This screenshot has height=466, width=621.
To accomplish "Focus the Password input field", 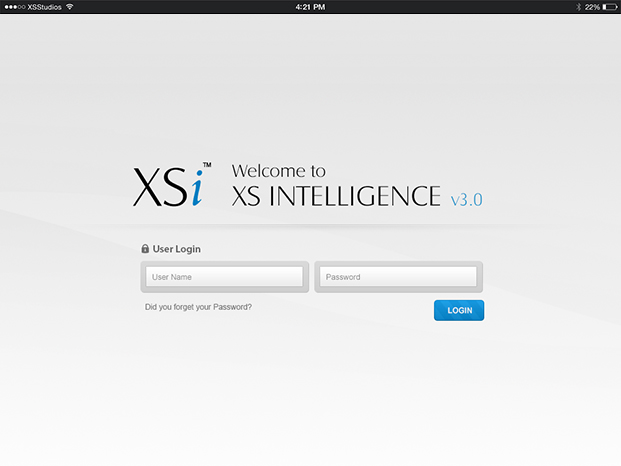I will click(x=398, y=277).
